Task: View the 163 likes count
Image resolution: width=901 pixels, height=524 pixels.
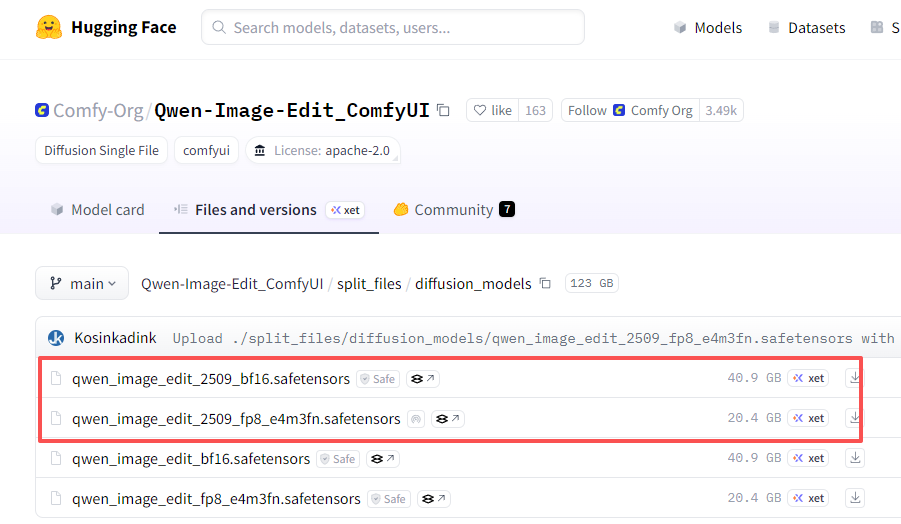Action: pos(535,110)
